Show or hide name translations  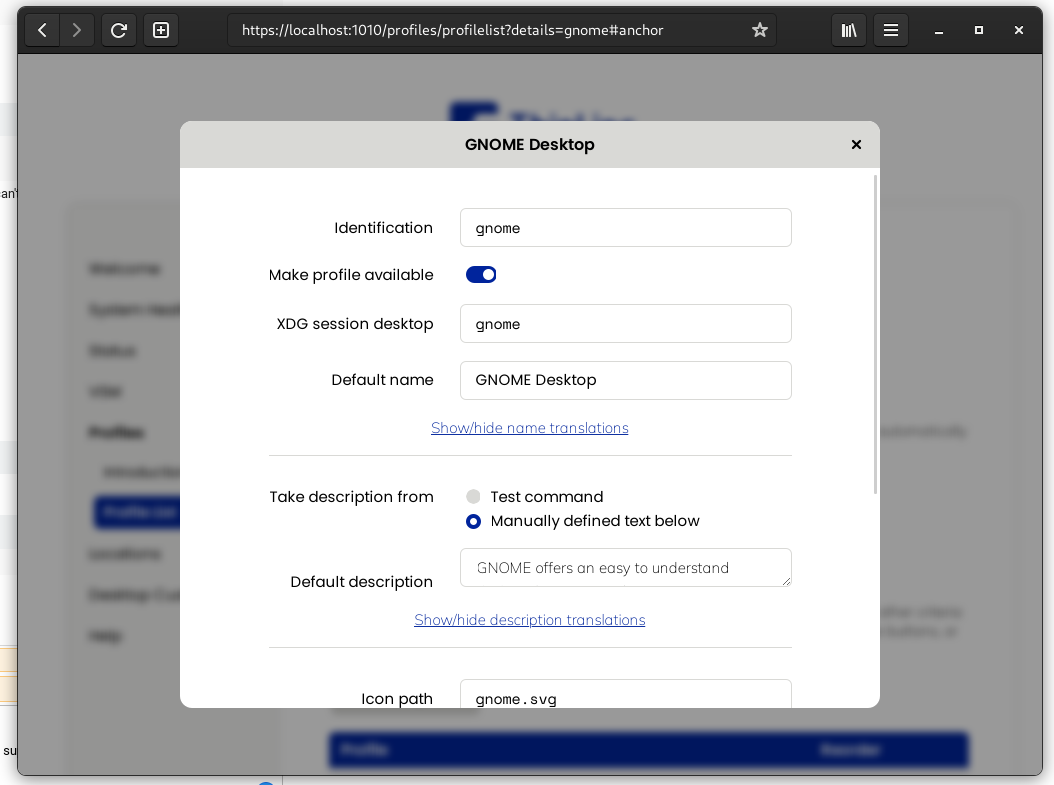530,428
